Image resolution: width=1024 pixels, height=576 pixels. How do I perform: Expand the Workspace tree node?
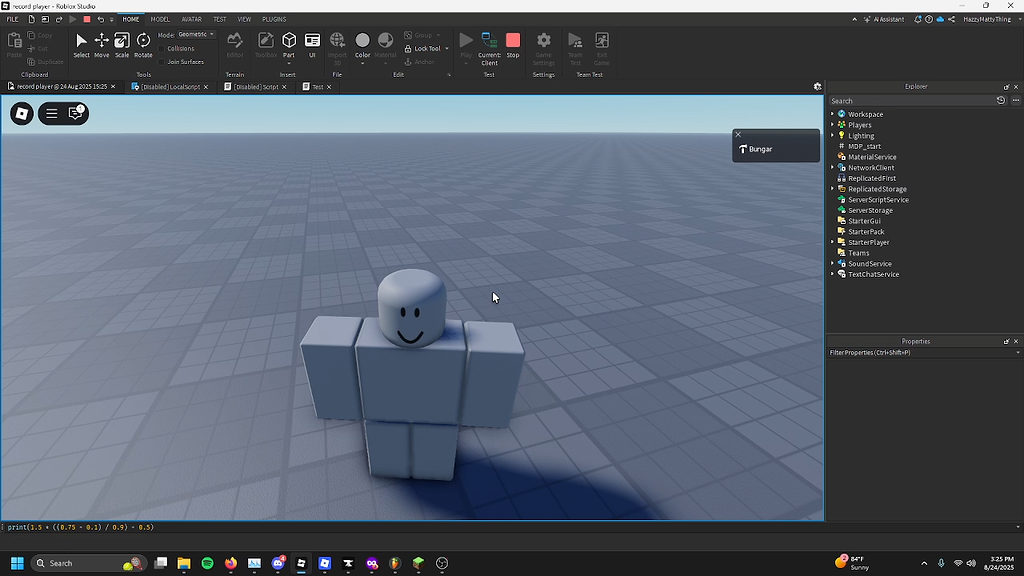point(833,114)
